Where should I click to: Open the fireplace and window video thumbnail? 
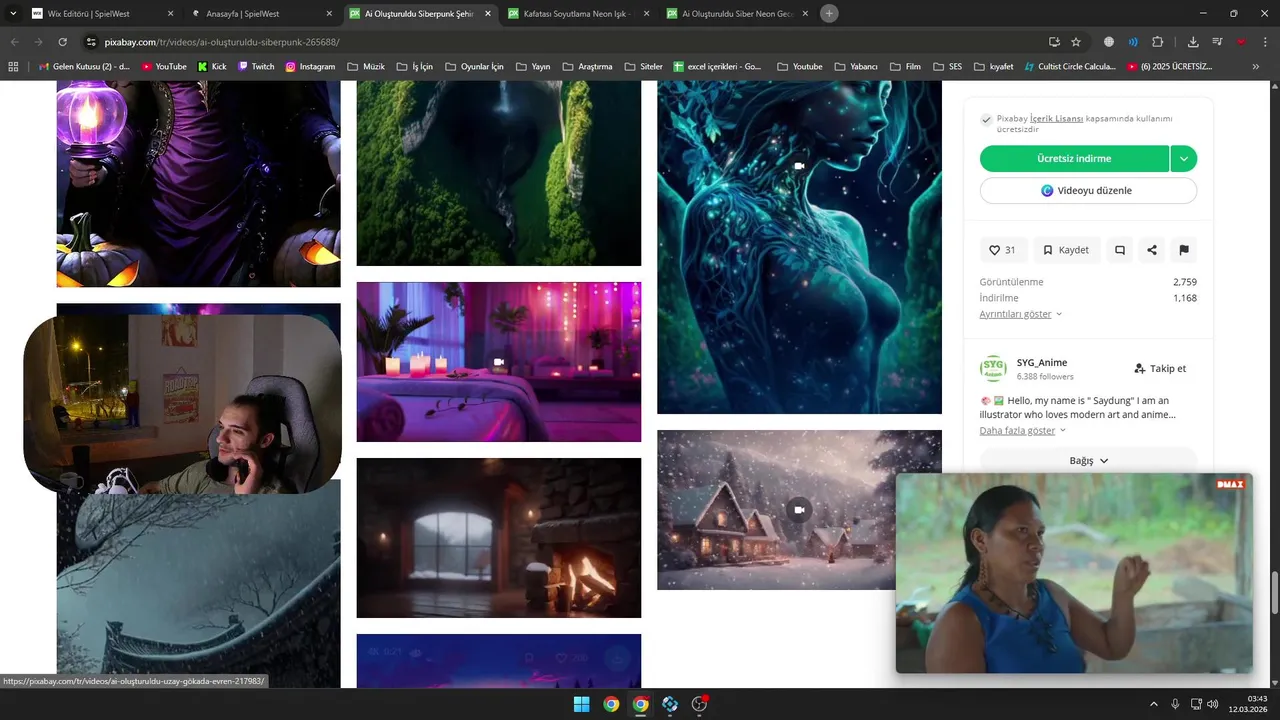[x=499, y=538]
